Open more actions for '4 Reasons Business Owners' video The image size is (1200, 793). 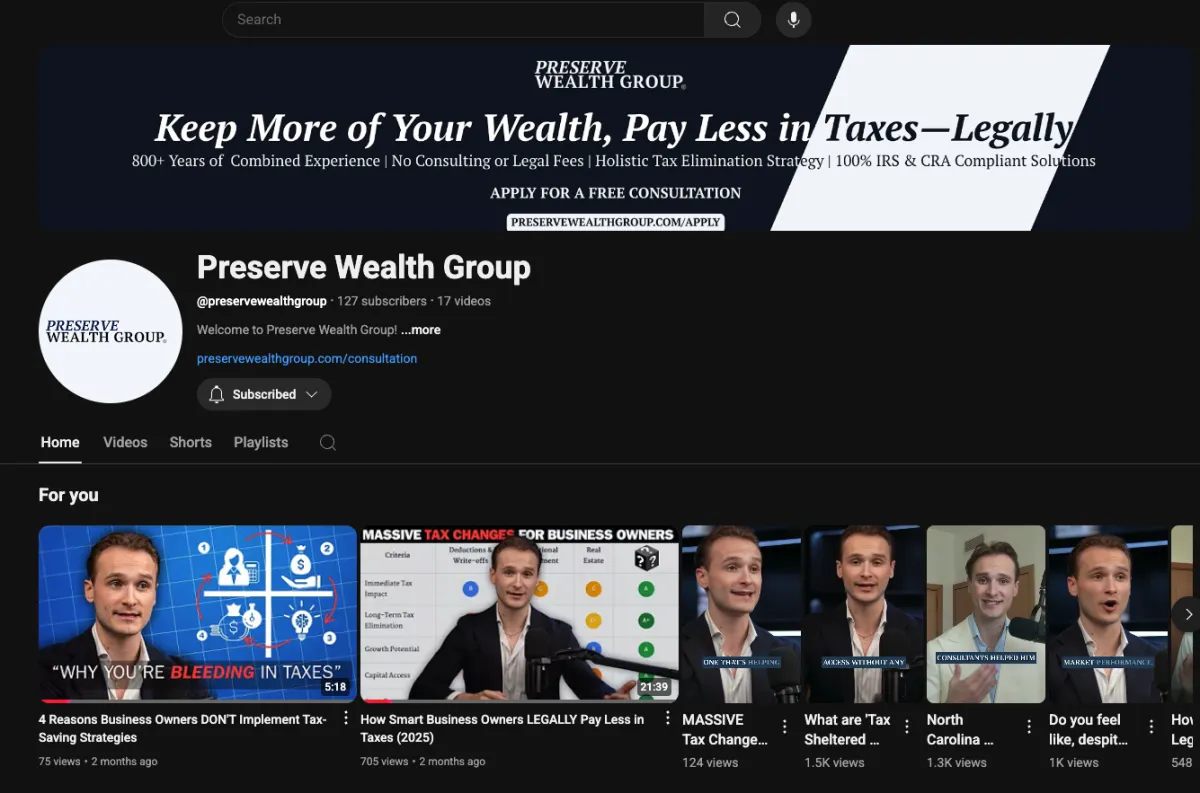click(x=346, y=718)
